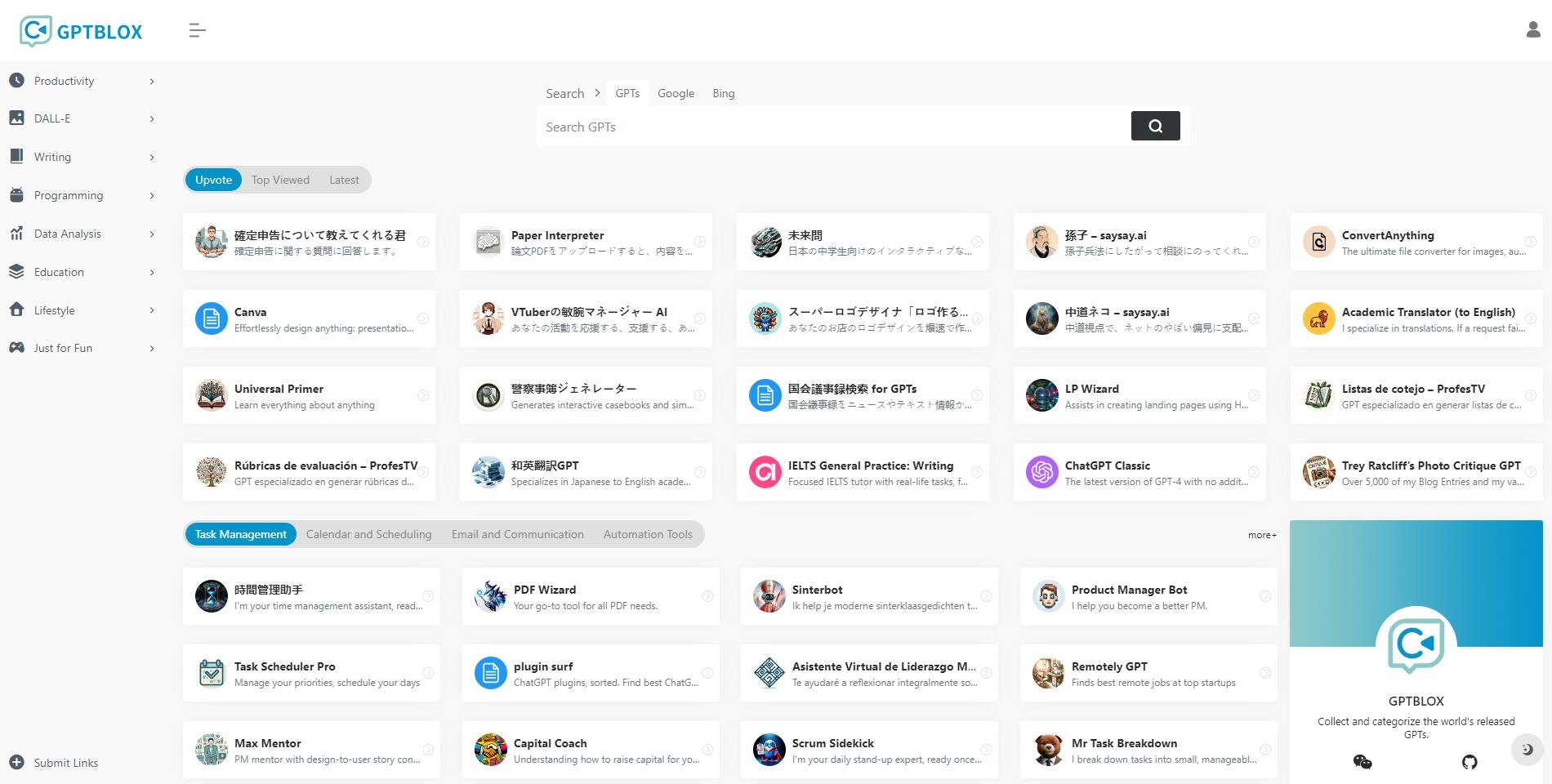Open Rúbricas de evaluación – ProfesTV card
This screenshot has height=784, width=1552.
click(x=309, y=472)
